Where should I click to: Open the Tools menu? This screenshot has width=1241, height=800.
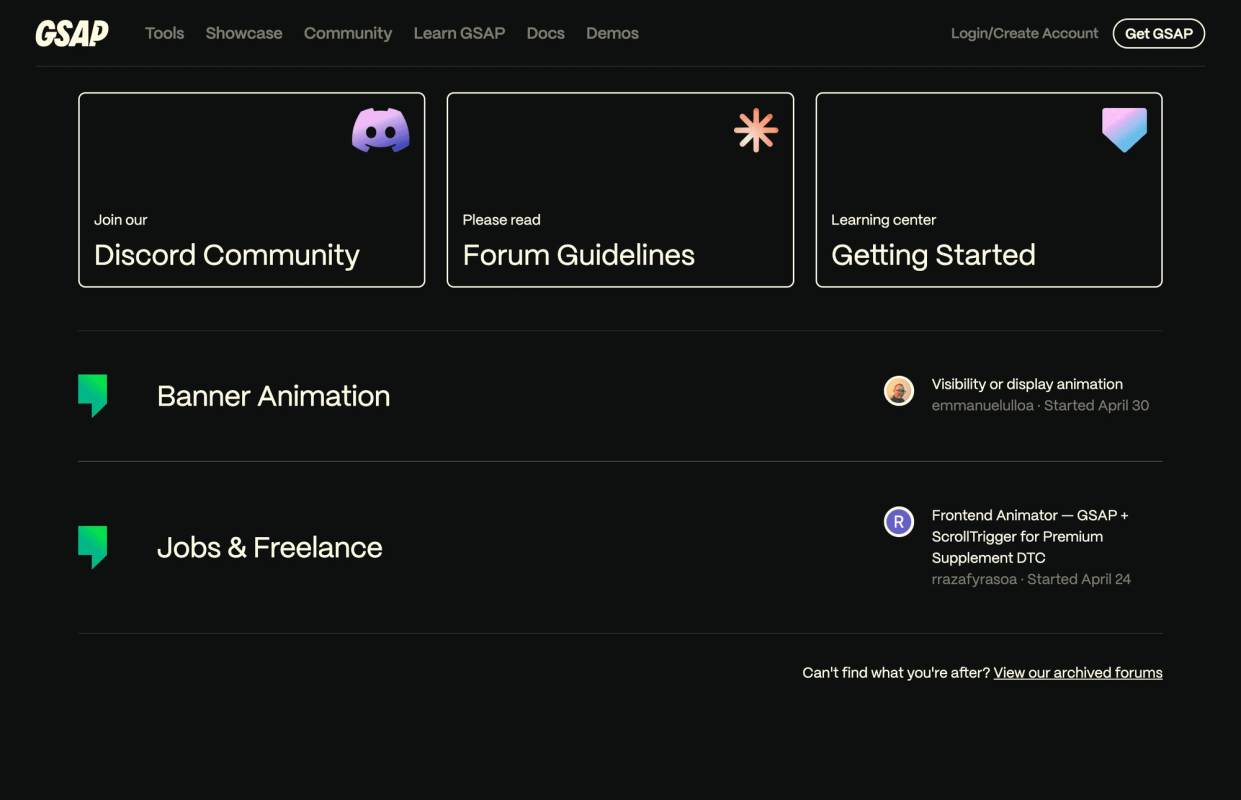pyautogui.click(x=164, y=33)
